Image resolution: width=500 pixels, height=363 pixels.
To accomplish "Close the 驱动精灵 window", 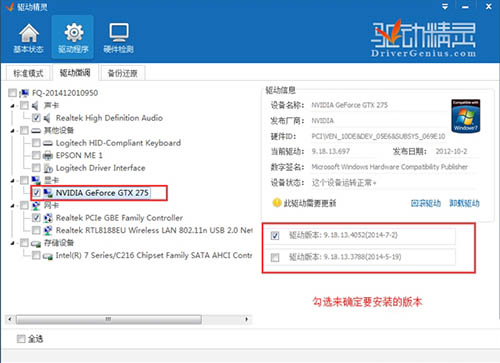I will (489, 6).
